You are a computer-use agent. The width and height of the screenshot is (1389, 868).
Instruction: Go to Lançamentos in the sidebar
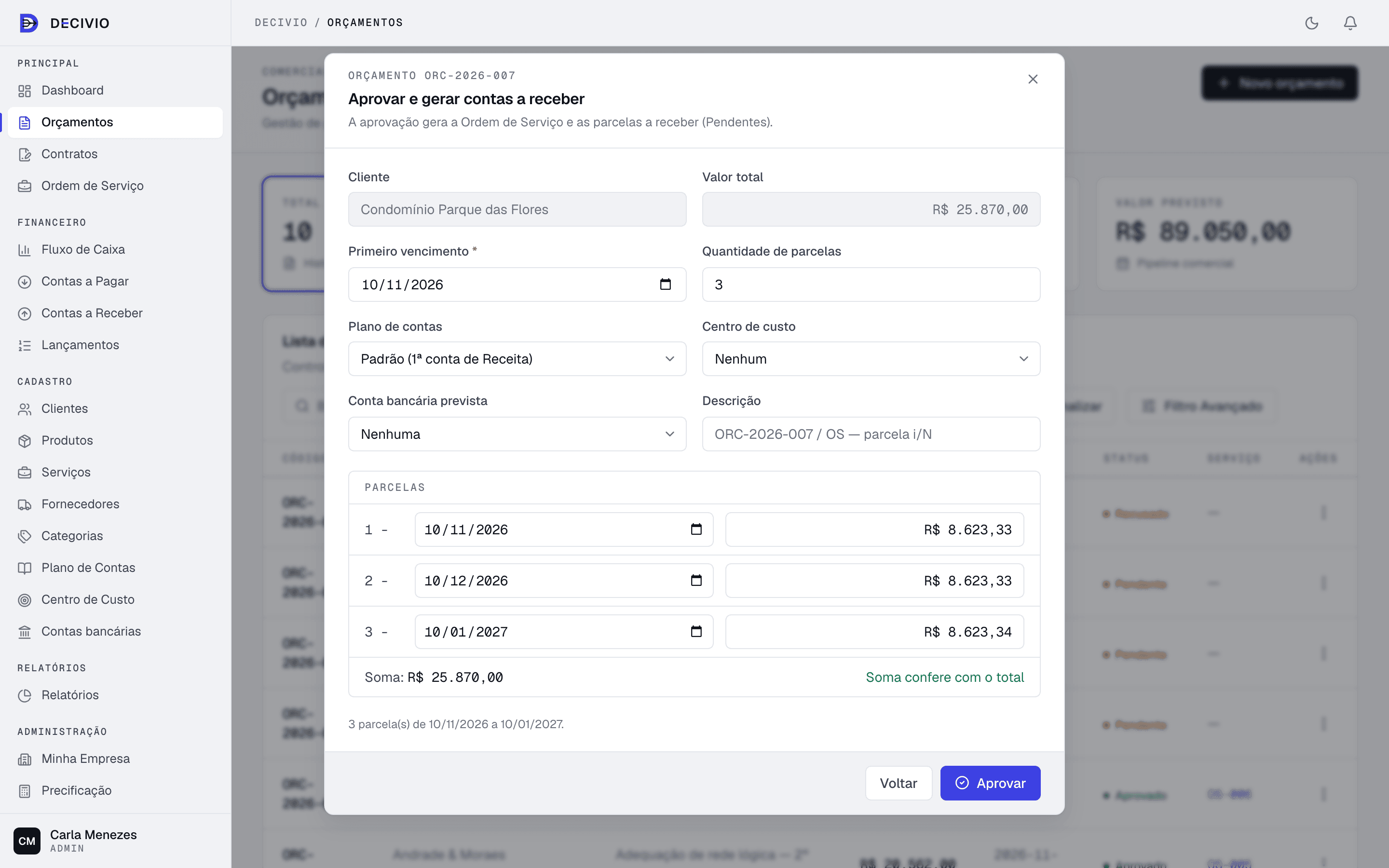115,345
